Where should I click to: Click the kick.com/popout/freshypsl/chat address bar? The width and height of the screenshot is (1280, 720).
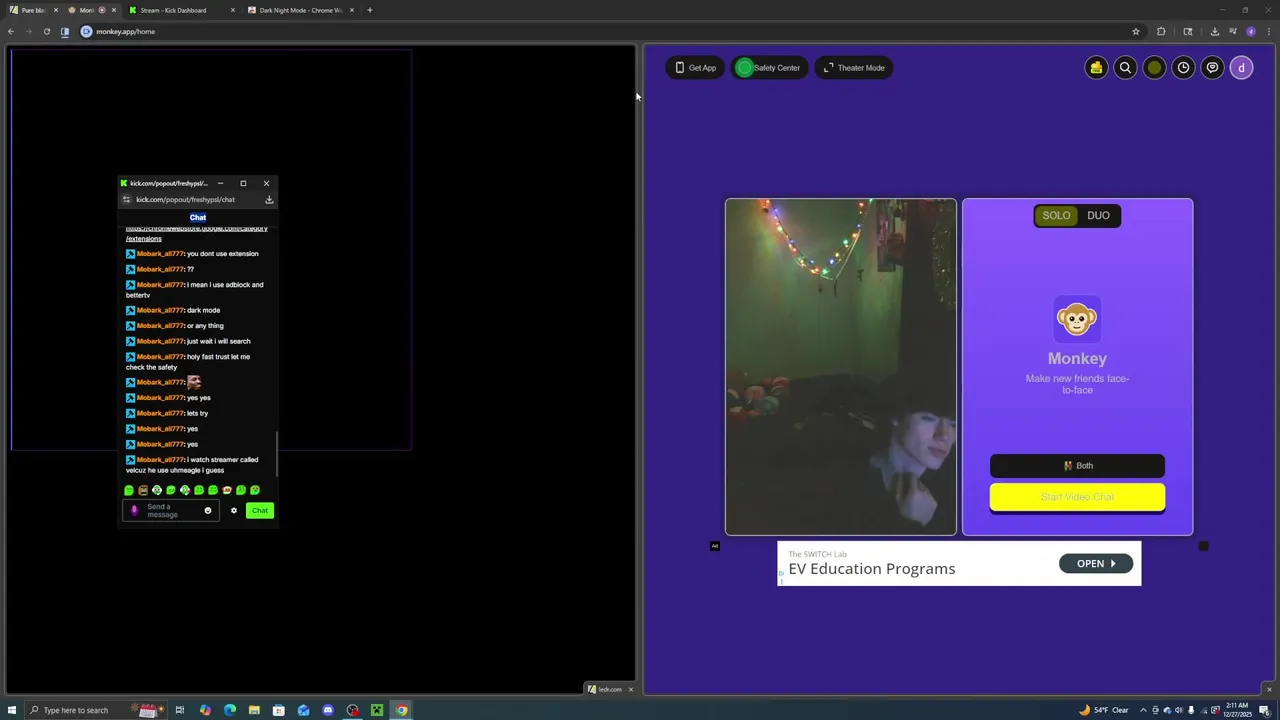(x=185, y=199)
